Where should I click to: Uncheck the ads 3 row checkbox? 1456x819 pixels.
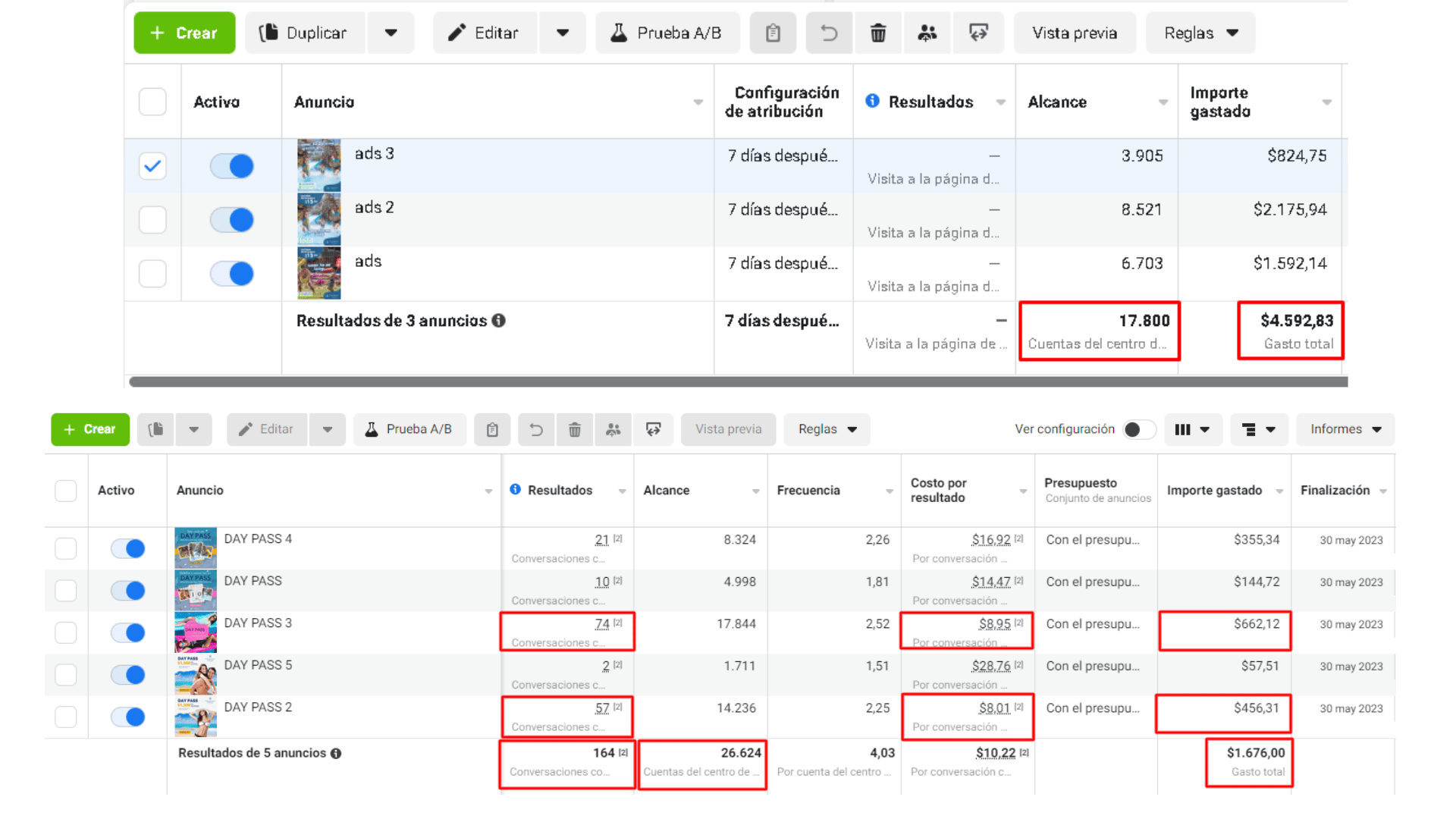(152, 165)
